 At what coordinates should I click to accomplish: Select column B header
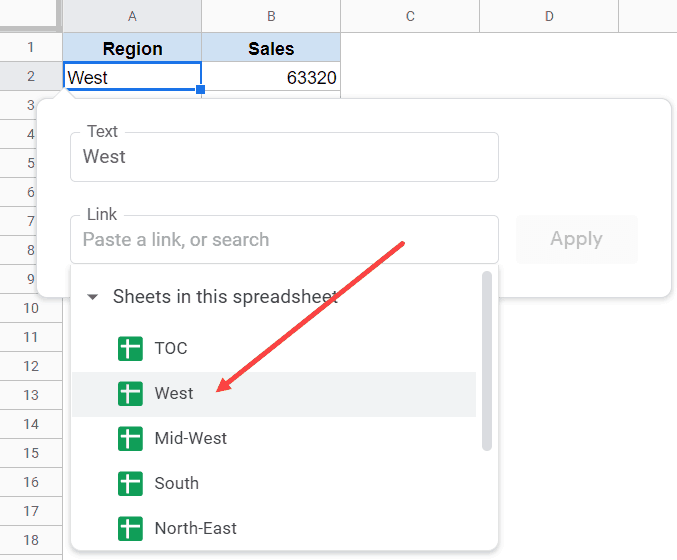click(271, 16)
